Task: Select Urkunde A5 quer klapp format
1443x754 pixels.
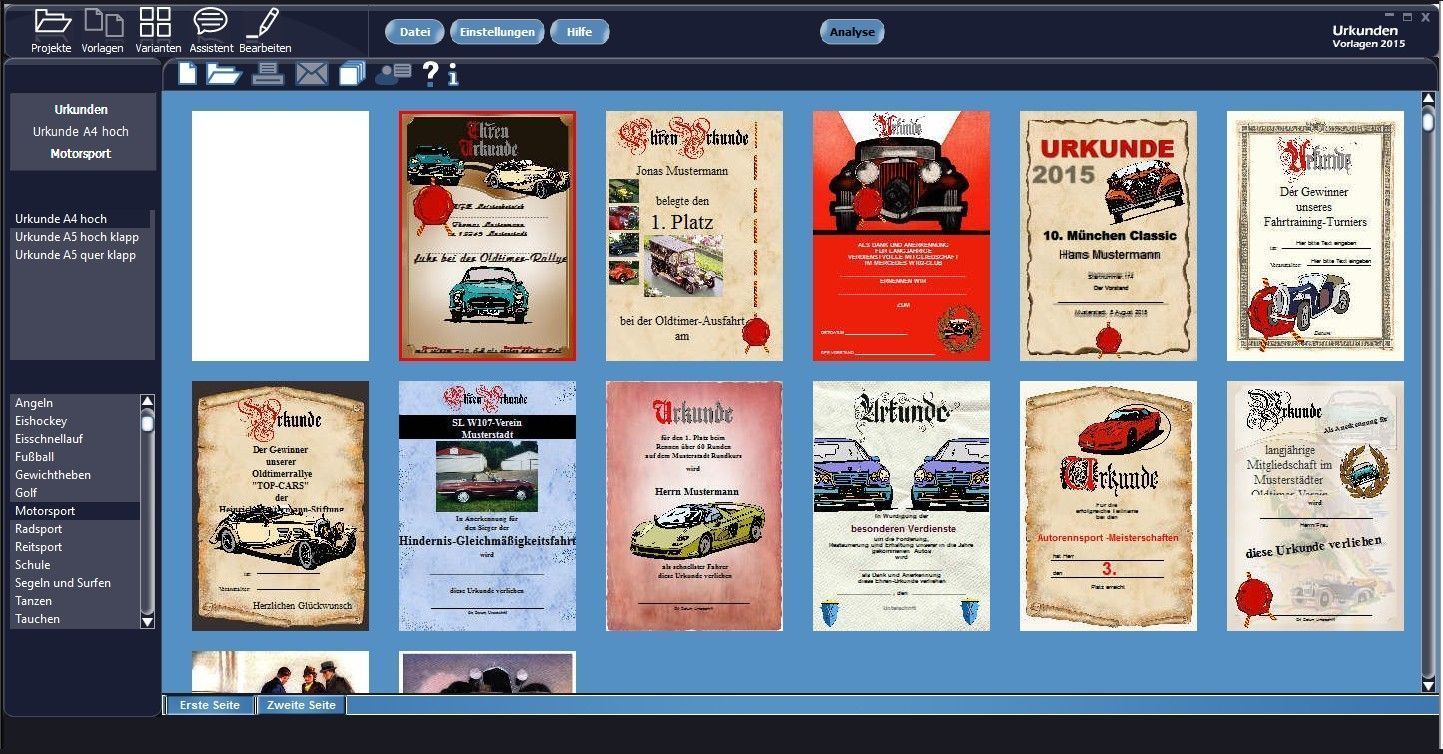Action: click(76, 255)
